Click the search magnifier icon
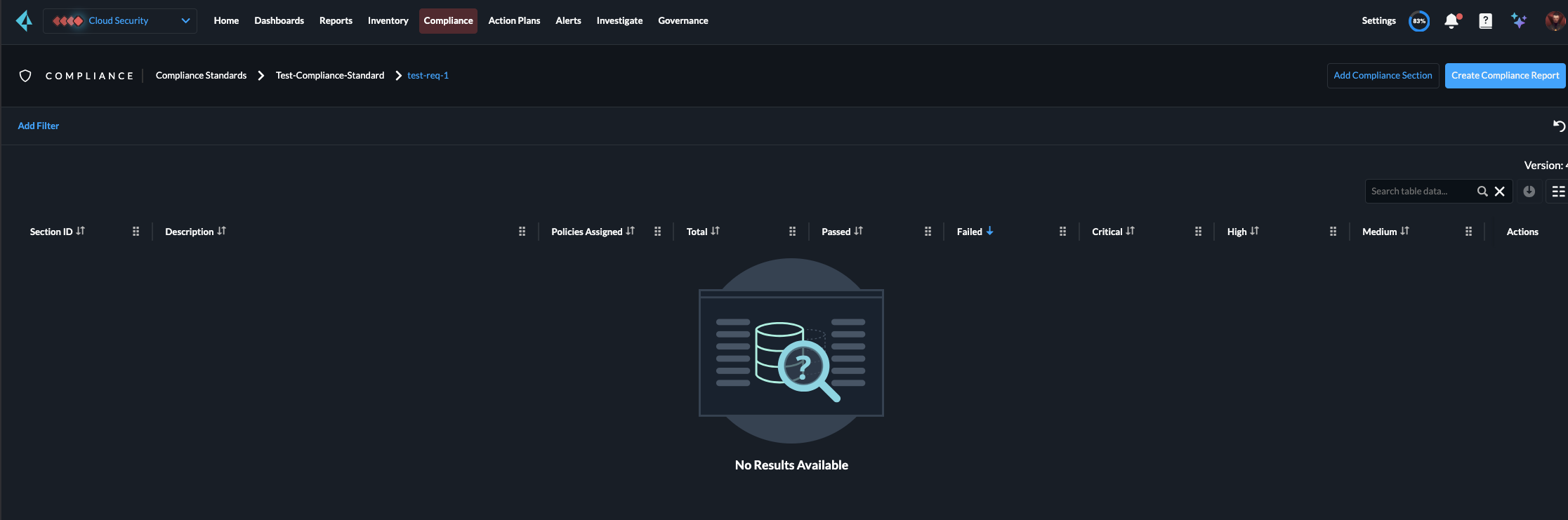The height and width of the screenshot is (520, 1568). click(1482, 192)
